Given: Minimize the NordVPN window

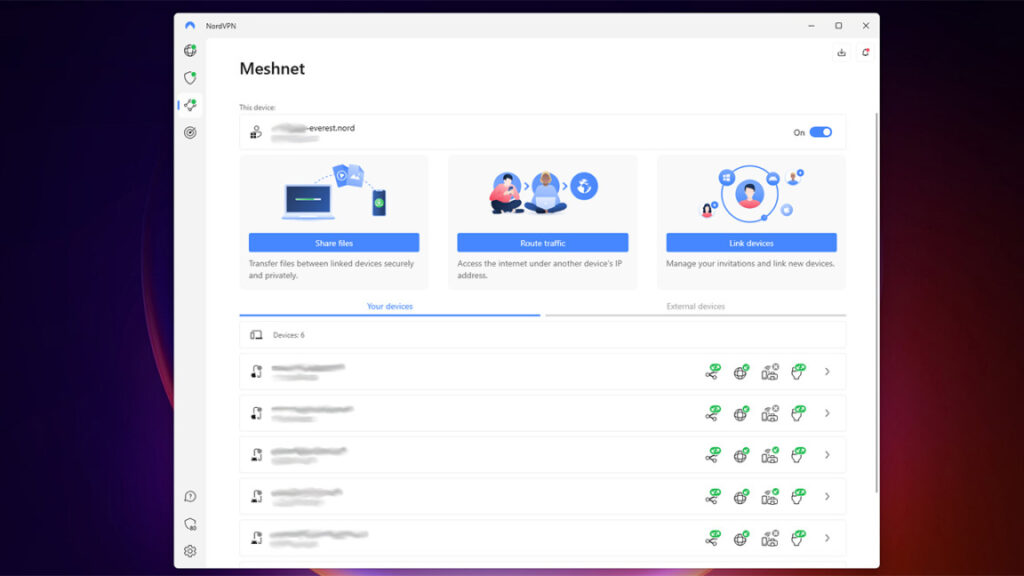Looking at the screenshot, I should 812,26.
